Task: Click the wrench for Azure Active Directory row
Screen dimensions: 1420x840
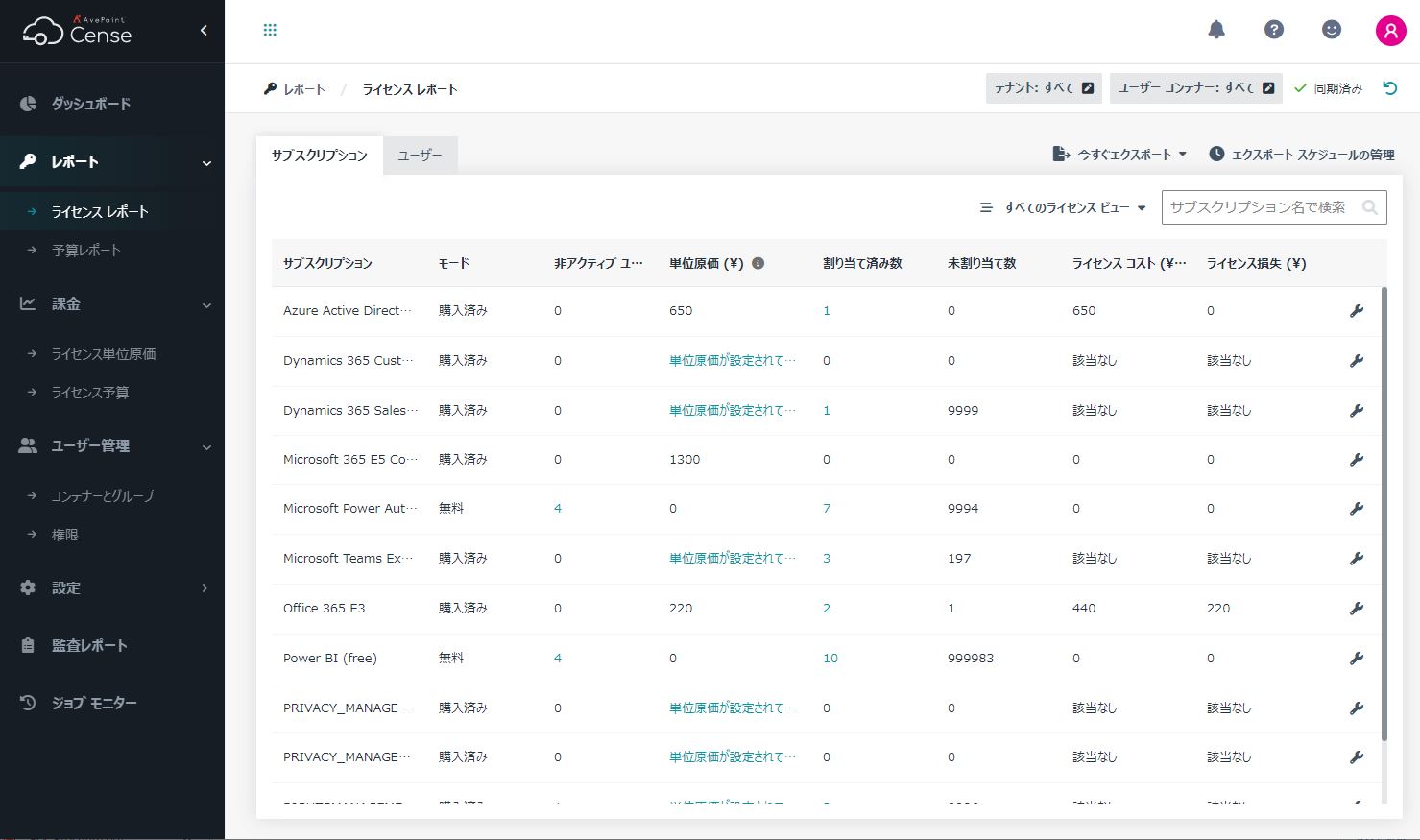Action: [x=1357, y=311]
